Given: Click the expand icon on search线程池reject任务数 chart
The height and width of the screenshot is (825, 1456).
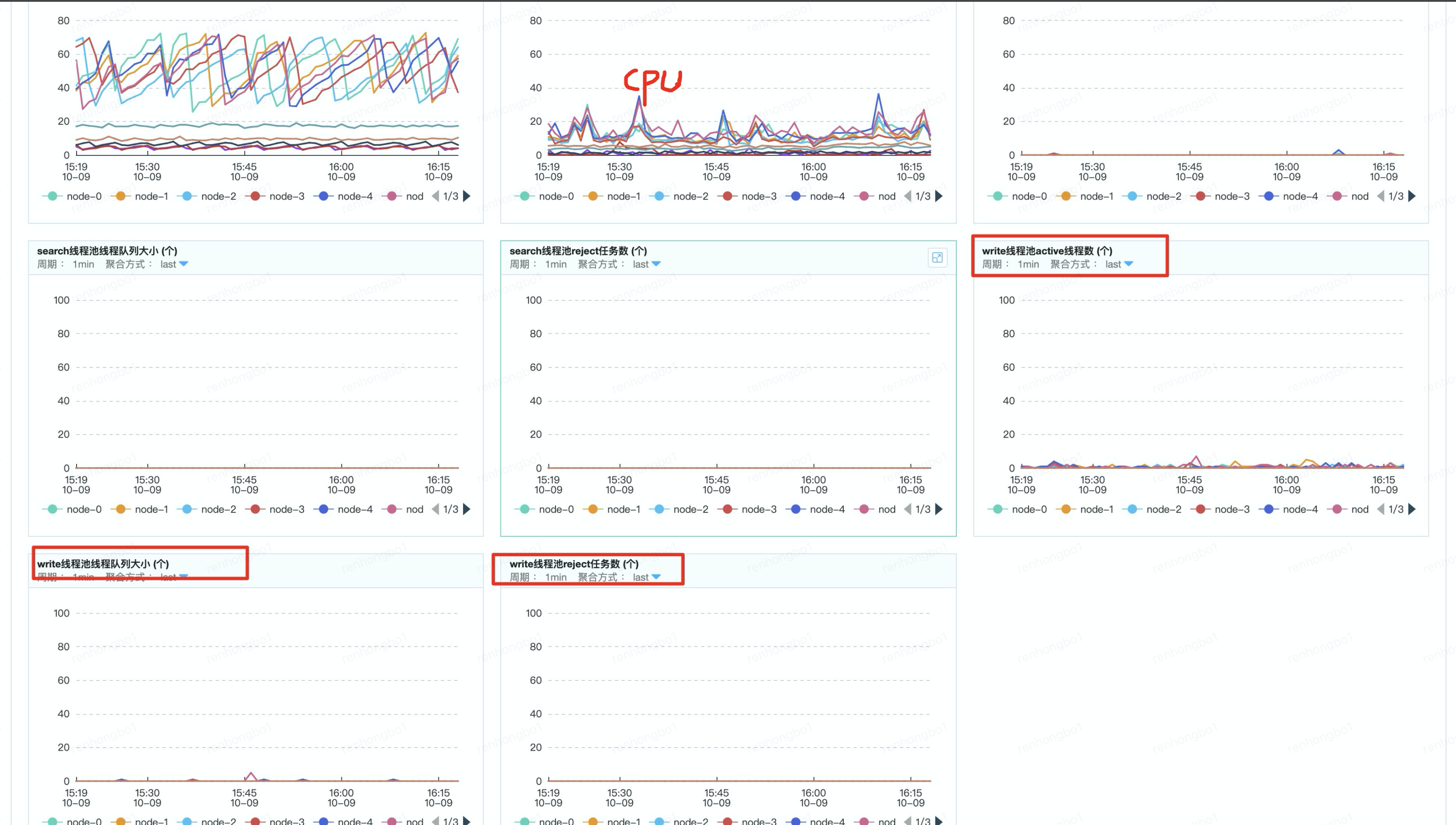Looking at the screenshot, I should [x=937, y=257].
